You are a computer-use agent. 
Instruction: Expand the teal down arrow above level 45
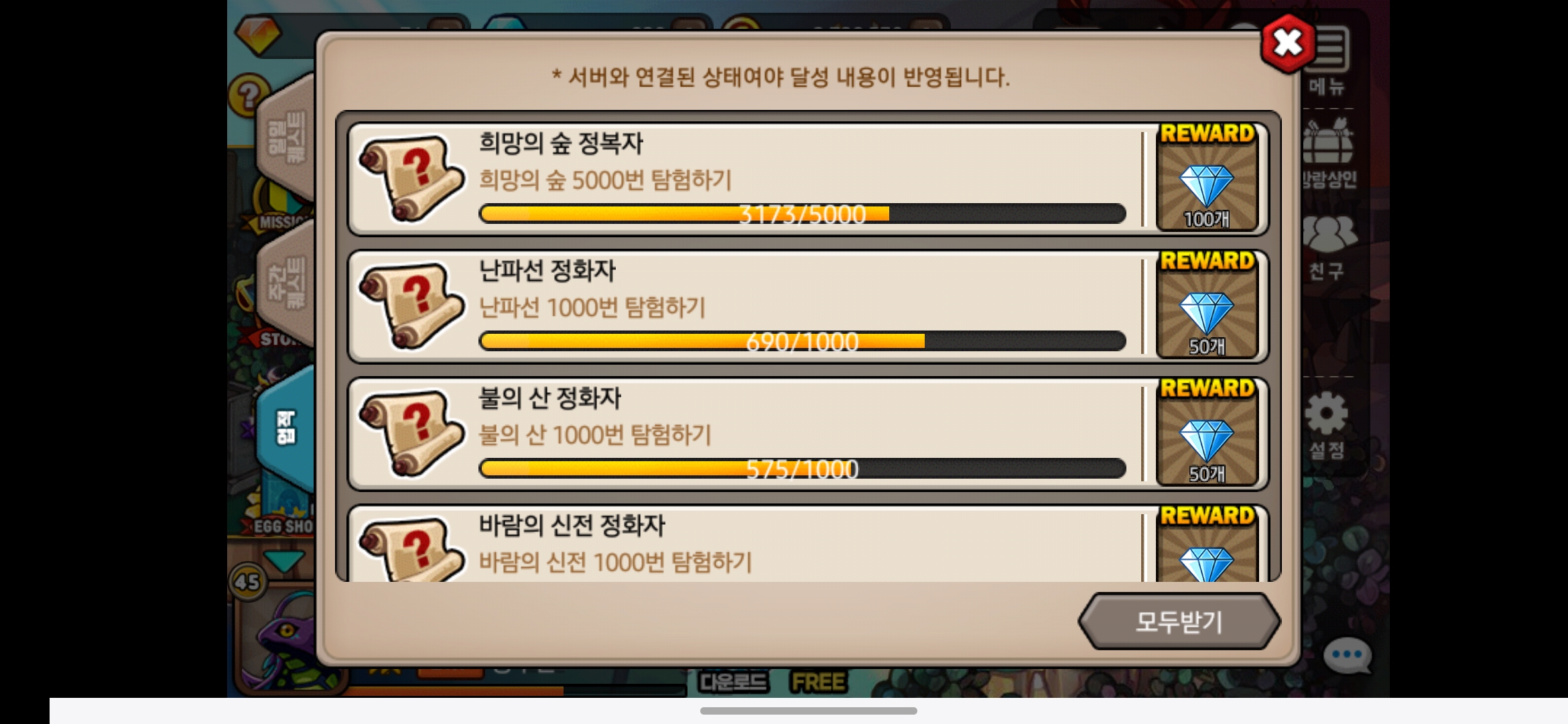(283, 560)
